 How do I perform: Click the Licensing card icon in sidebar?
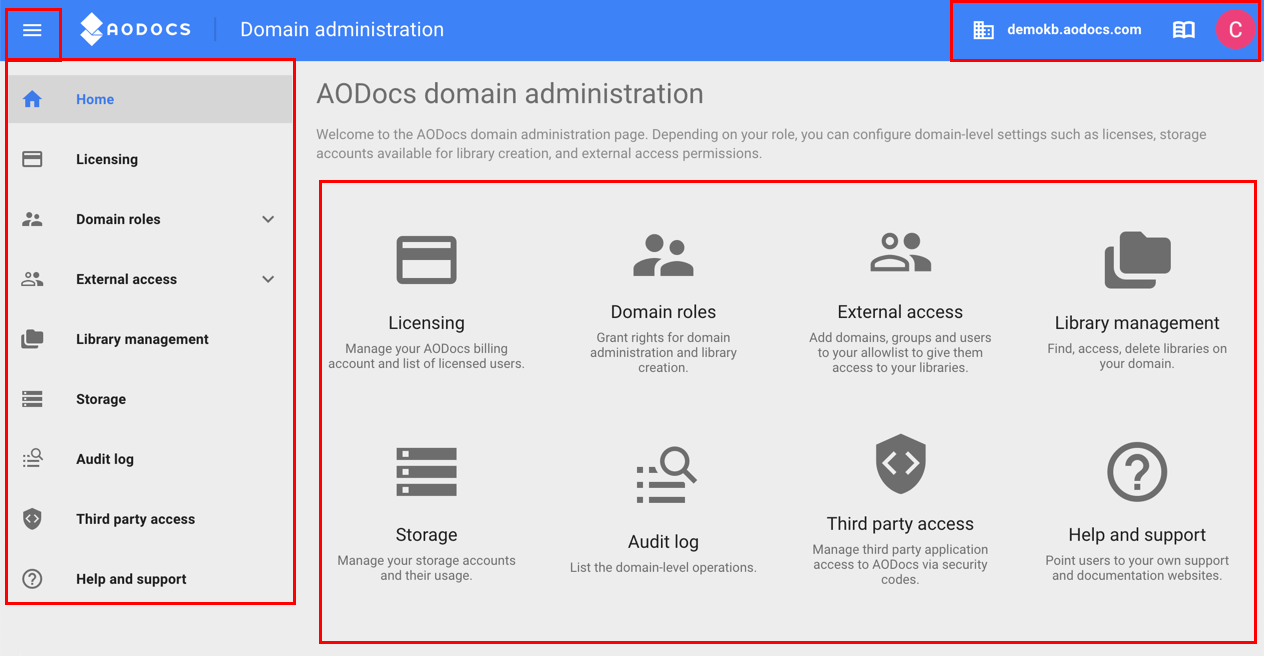(x=32, y=159)
